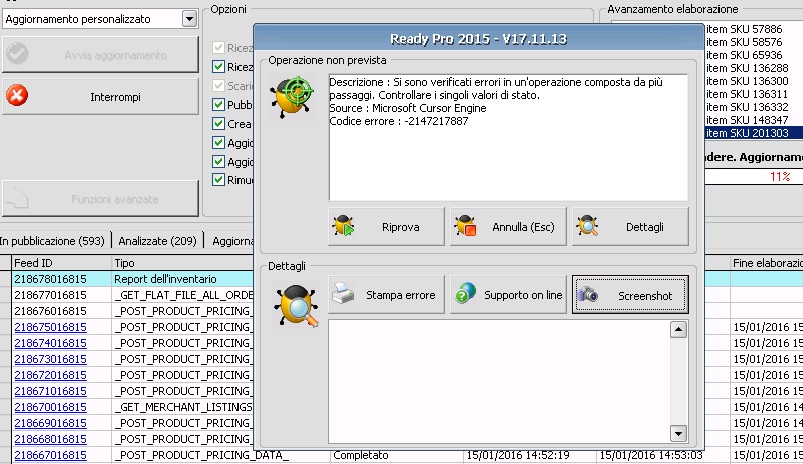Click the camera icon on Screenshot button
Viewport: 803px width, 464px height.
(x=587, y=294)
